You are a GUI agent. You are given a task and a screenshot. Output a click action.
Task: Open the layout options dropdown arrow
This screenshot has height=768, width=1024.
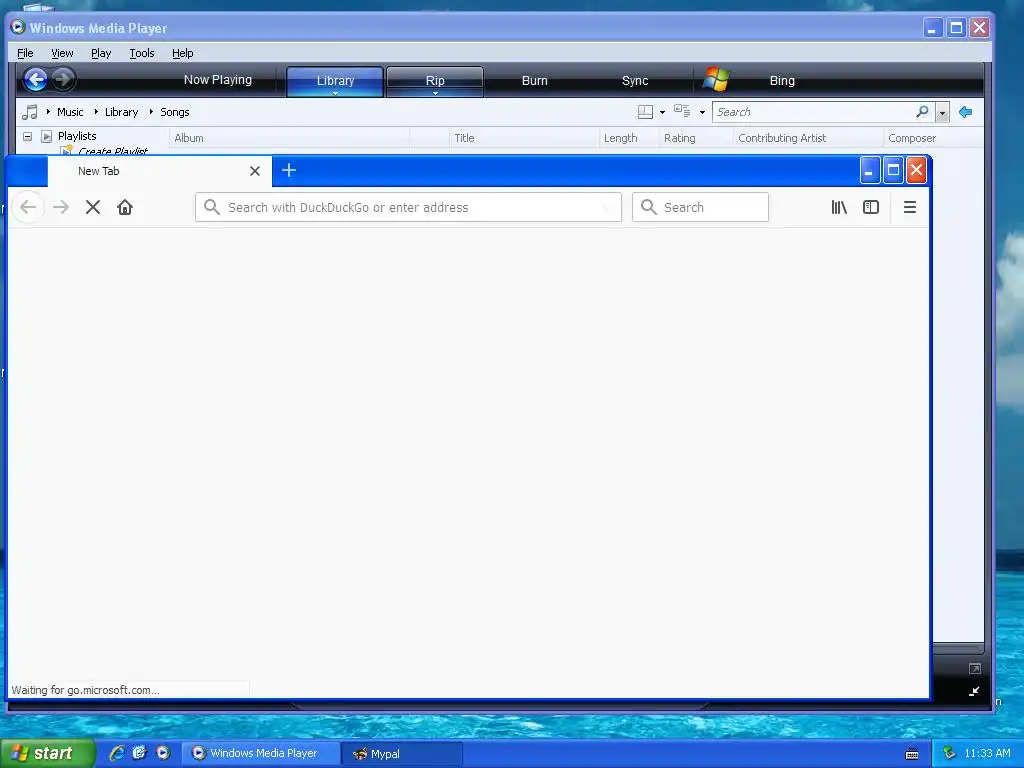(662, 112)
